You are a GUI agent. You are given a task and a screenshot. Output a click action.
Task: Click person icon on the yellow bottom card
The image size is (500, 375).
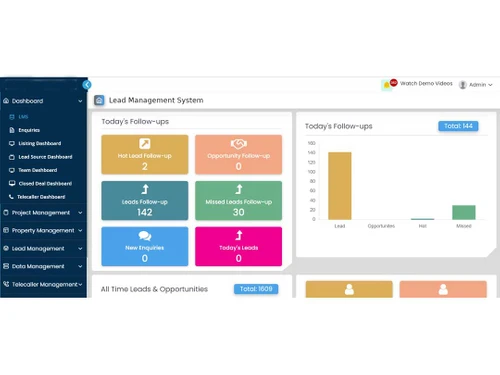pos(349,289)
